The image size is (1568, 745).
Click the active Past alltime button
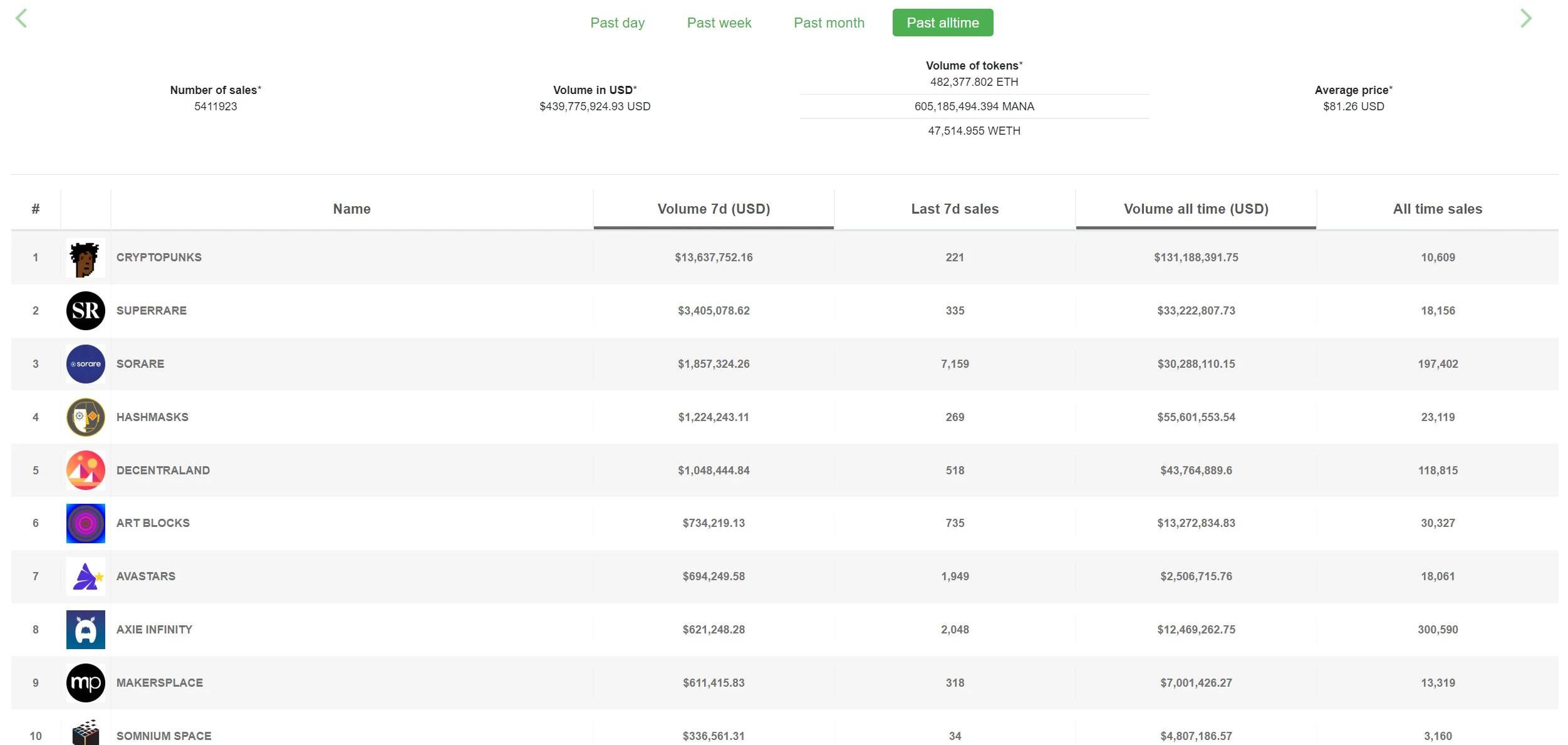pyautogui.click(x=942, y=23)
